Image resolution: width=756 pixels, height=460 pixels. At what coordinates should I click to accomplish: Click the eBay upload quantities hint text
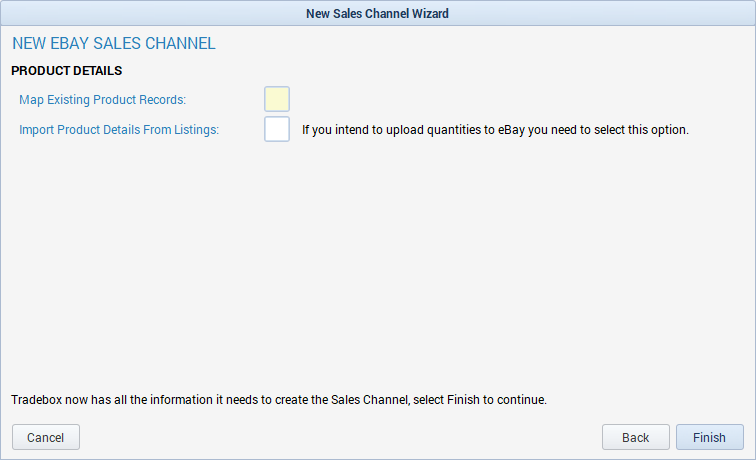(x=495, y=130)
